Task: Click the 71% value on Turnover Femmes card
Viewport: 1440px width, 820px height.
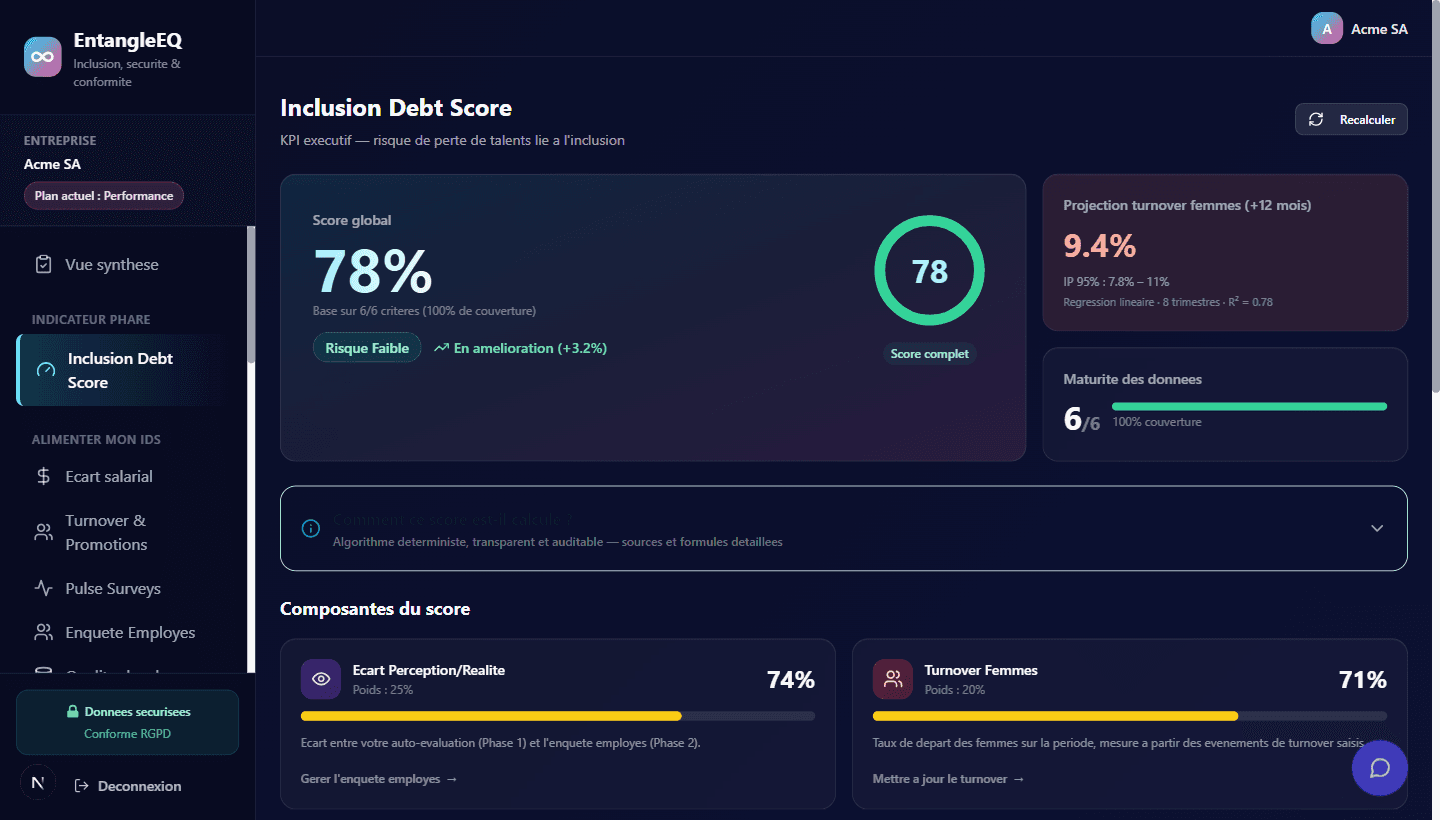Action: 1363,680
